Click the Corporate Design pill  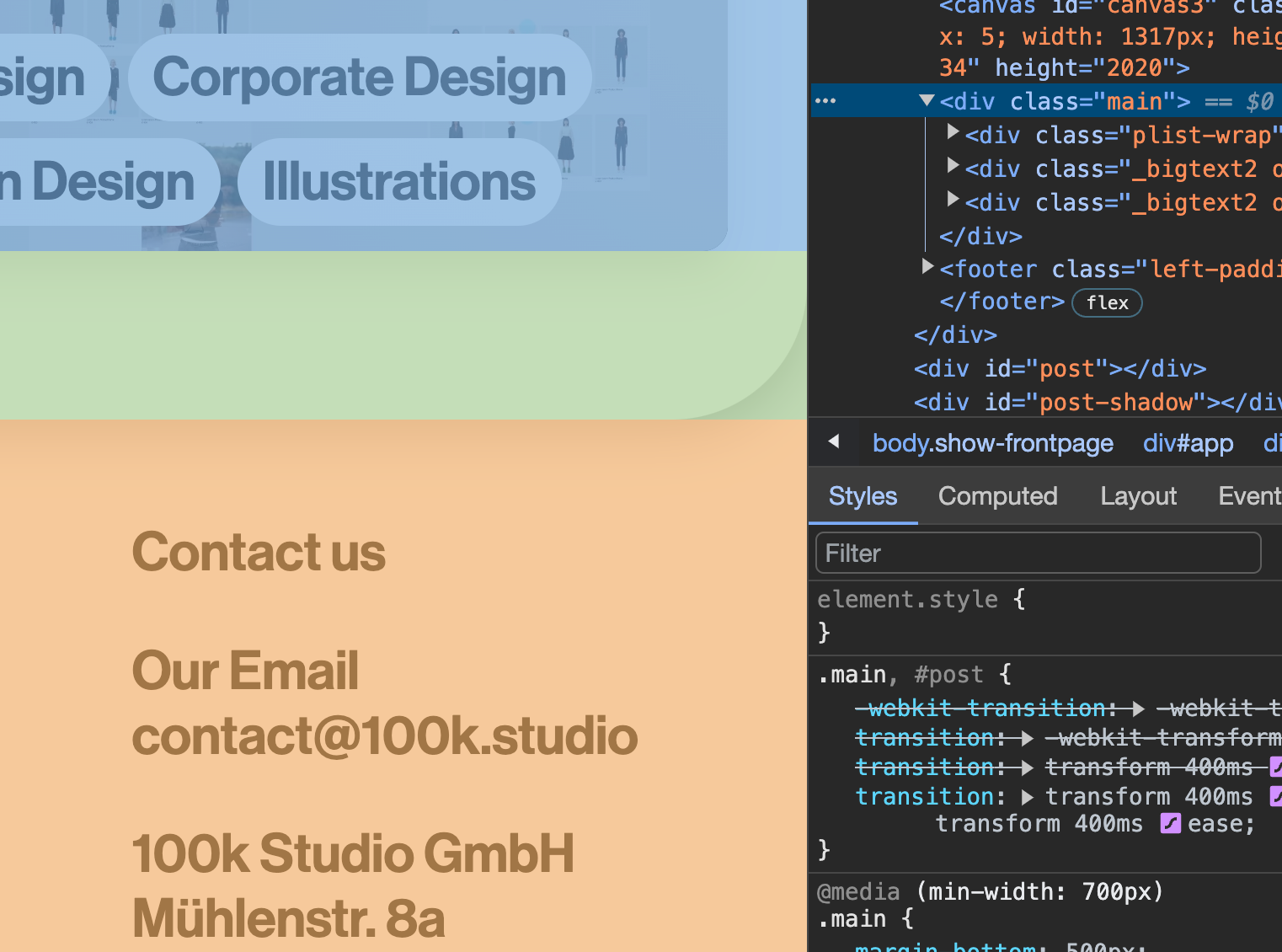[x=360, y=78]
